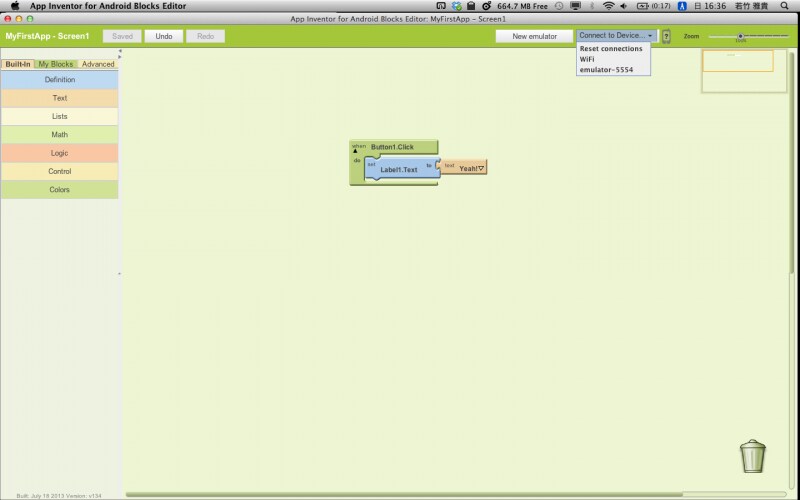
Task: Click the Zoom slider handle
Action: [x=740, y=36]
